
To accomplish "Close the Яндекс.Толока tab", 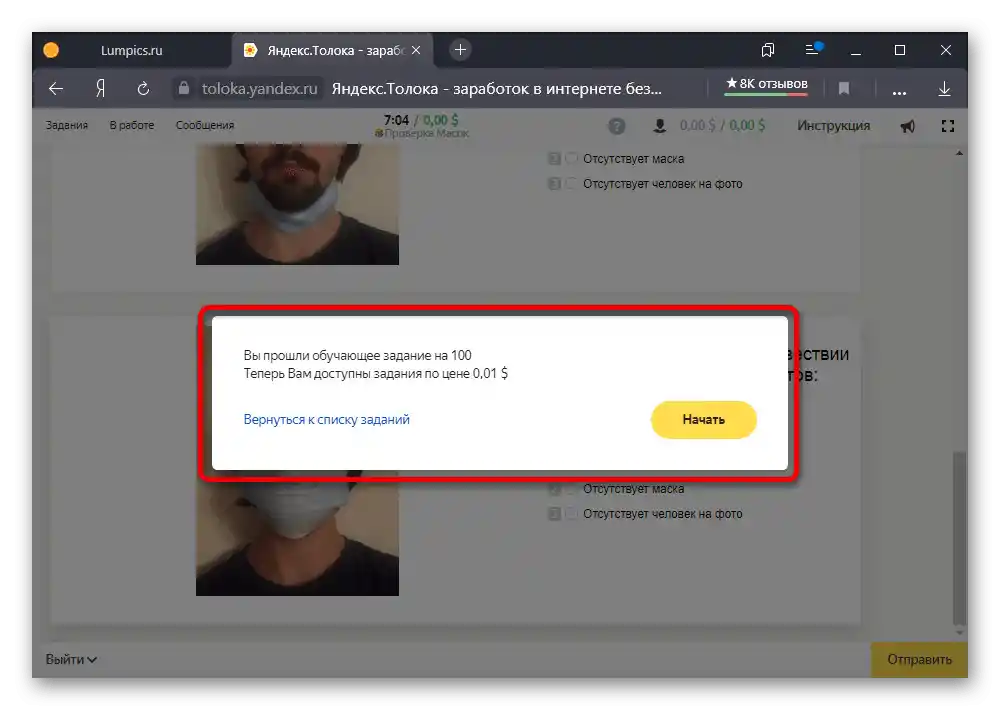I will point(416,50).
